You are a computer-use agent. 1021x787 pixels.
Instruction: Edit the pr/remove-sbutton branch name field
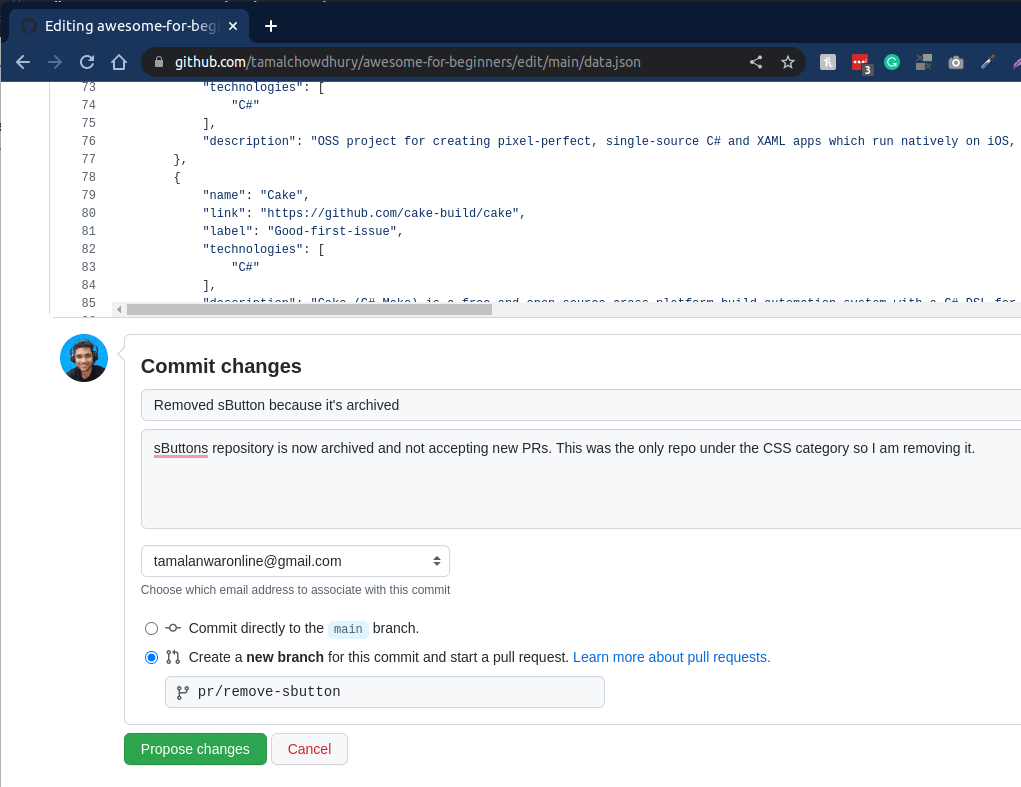[x=385, y=692]
